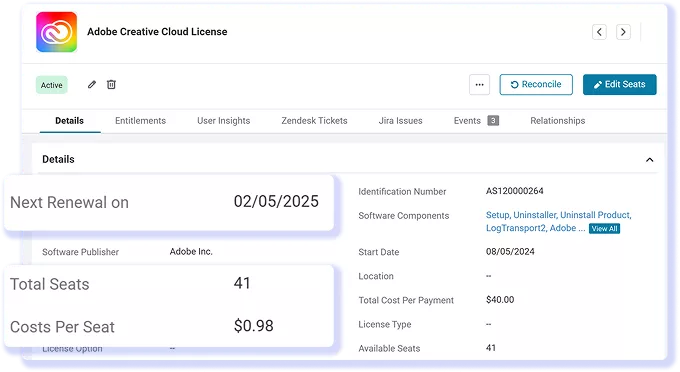Open the User Insights tab
Screen dimensions: 680x372
224,121
